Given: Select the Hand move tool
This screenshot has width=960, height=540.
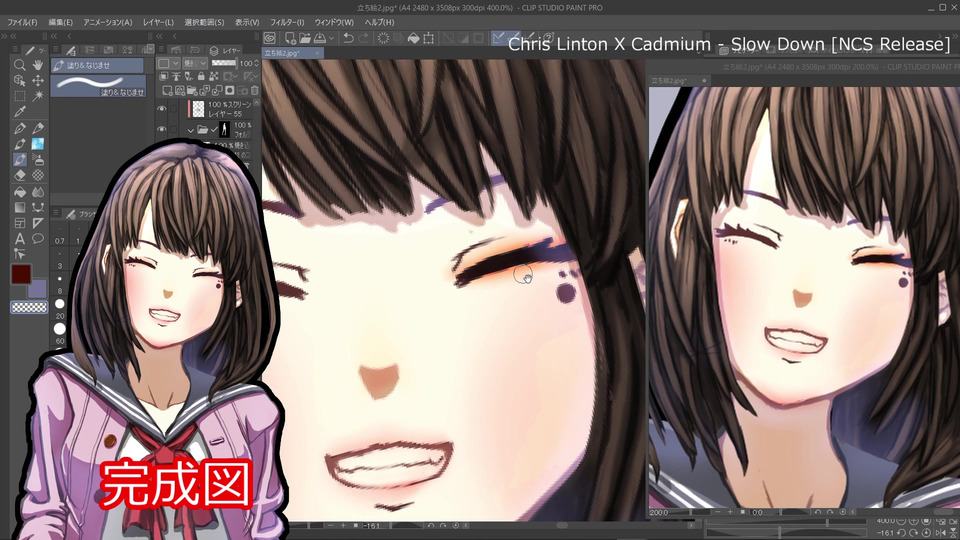Looking at the screenshot, I should pyautogui.click(x=38, y=64).
